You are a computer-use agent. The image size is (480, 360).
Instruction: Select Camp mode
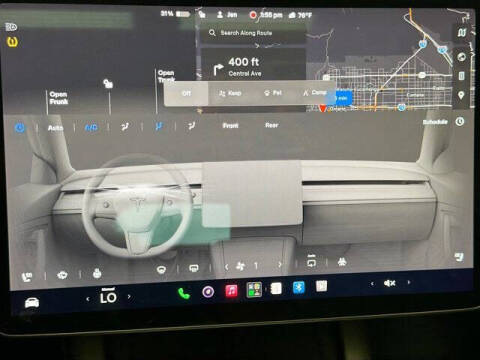315,92
